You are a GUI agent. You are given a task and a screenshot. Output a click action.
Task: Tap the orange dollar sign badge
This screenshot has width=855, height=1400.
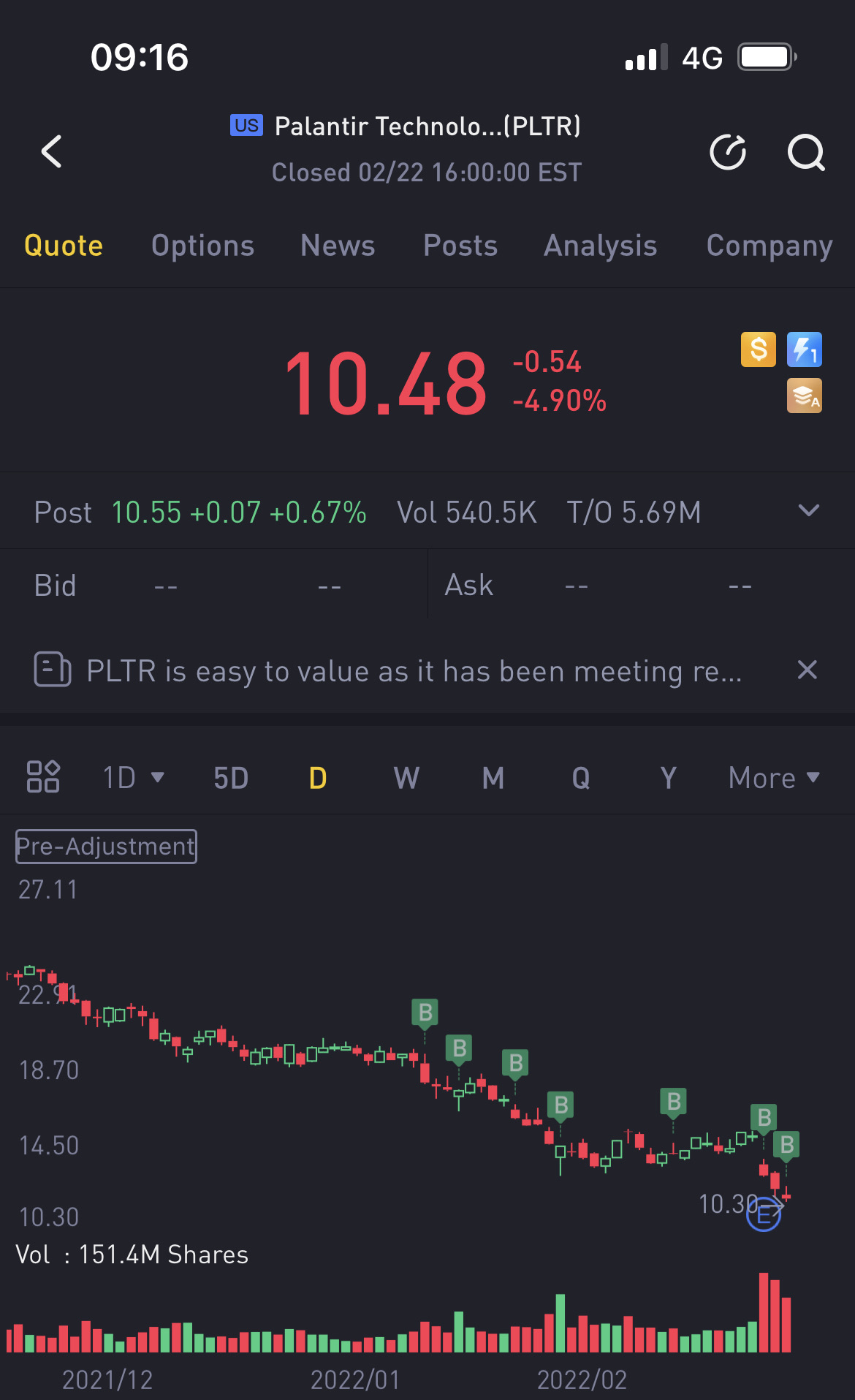759,349
